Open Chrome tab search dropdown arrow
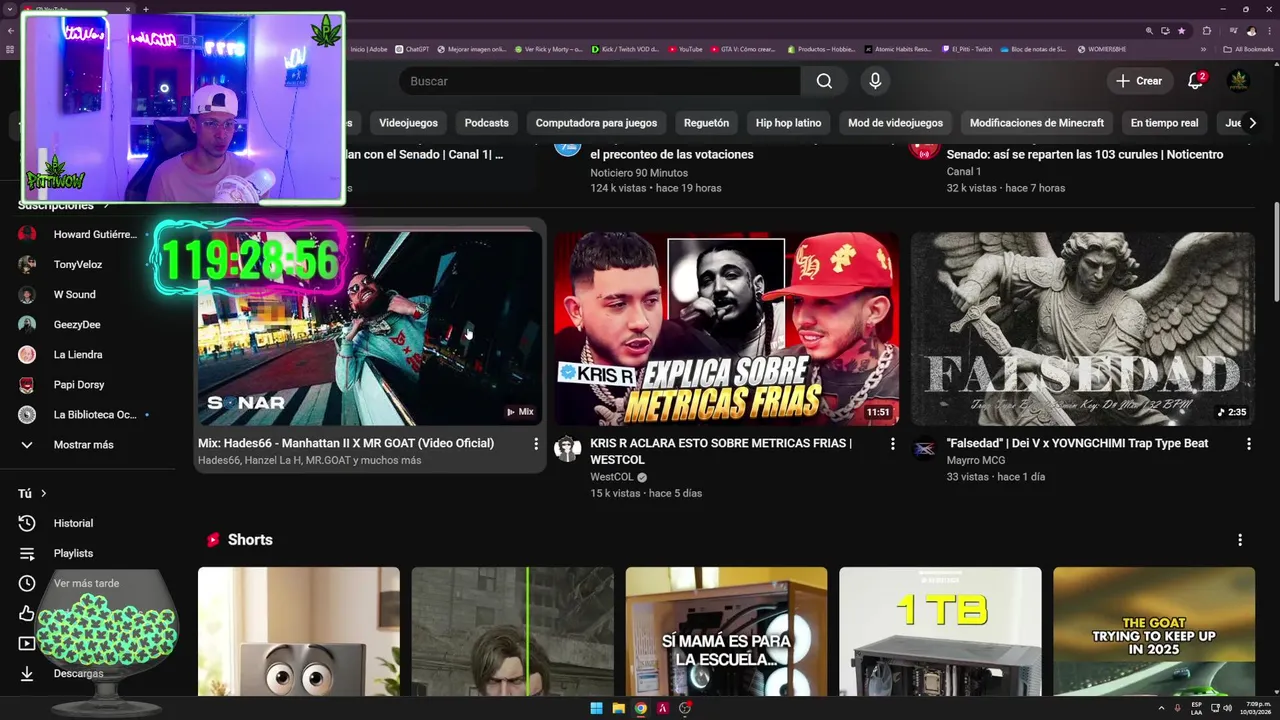The height and width of the screenshot is (720, 1280). (9, 9)
